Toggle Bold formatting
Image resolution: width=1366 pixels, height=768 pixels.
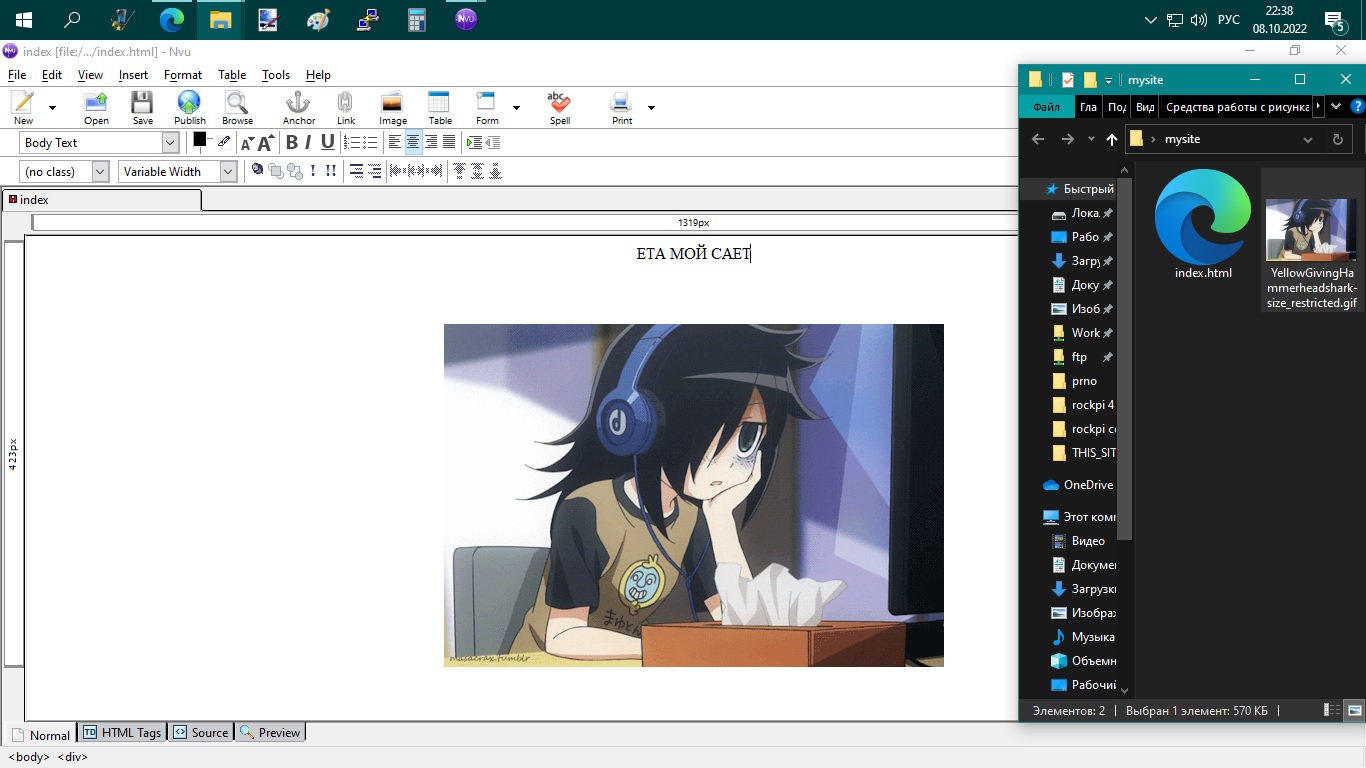(x=291, y=143)
